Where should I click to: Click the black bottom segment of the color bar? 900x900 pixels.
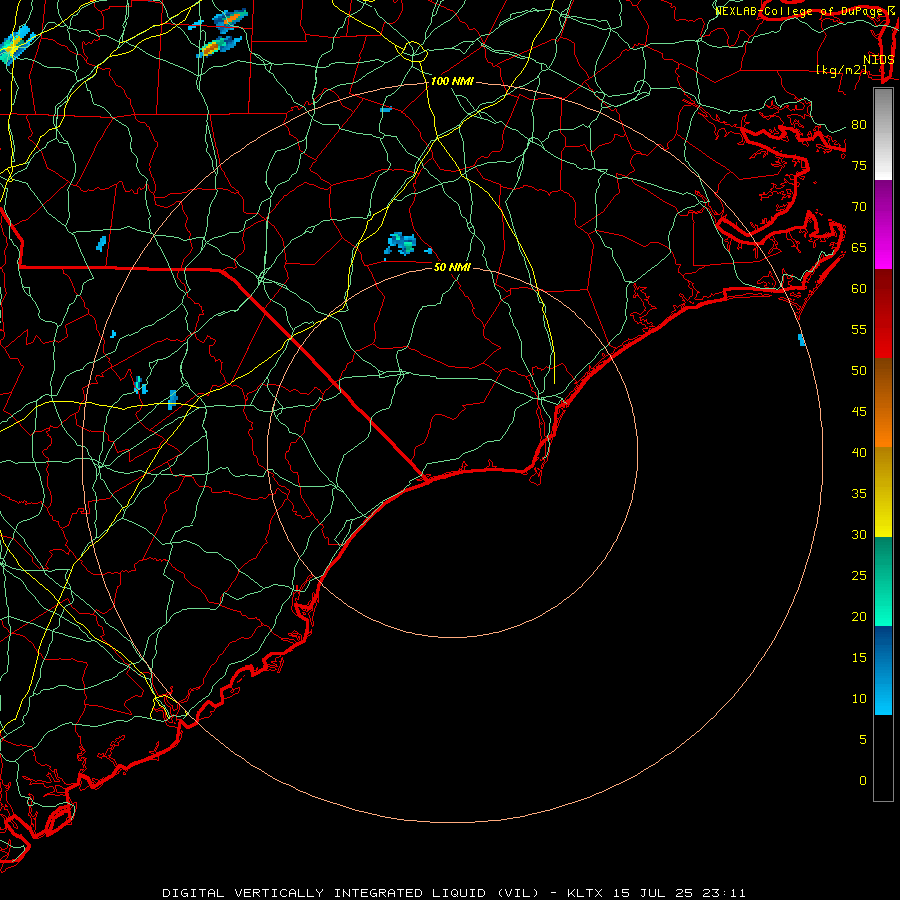[883, 758]
